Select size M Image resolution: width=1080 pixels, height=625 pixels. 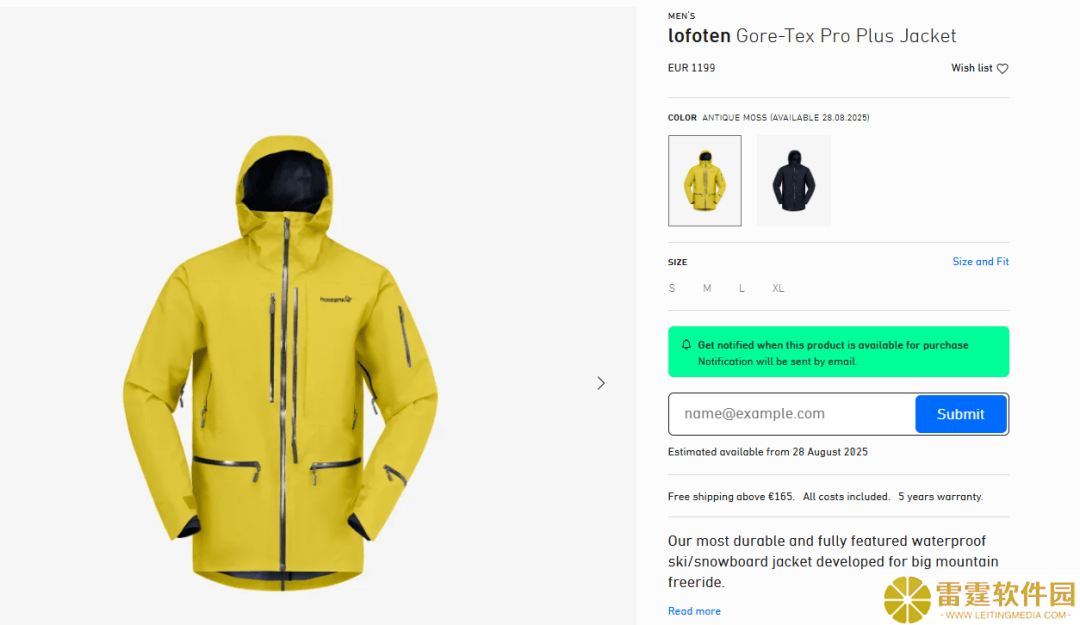point(707,288)
